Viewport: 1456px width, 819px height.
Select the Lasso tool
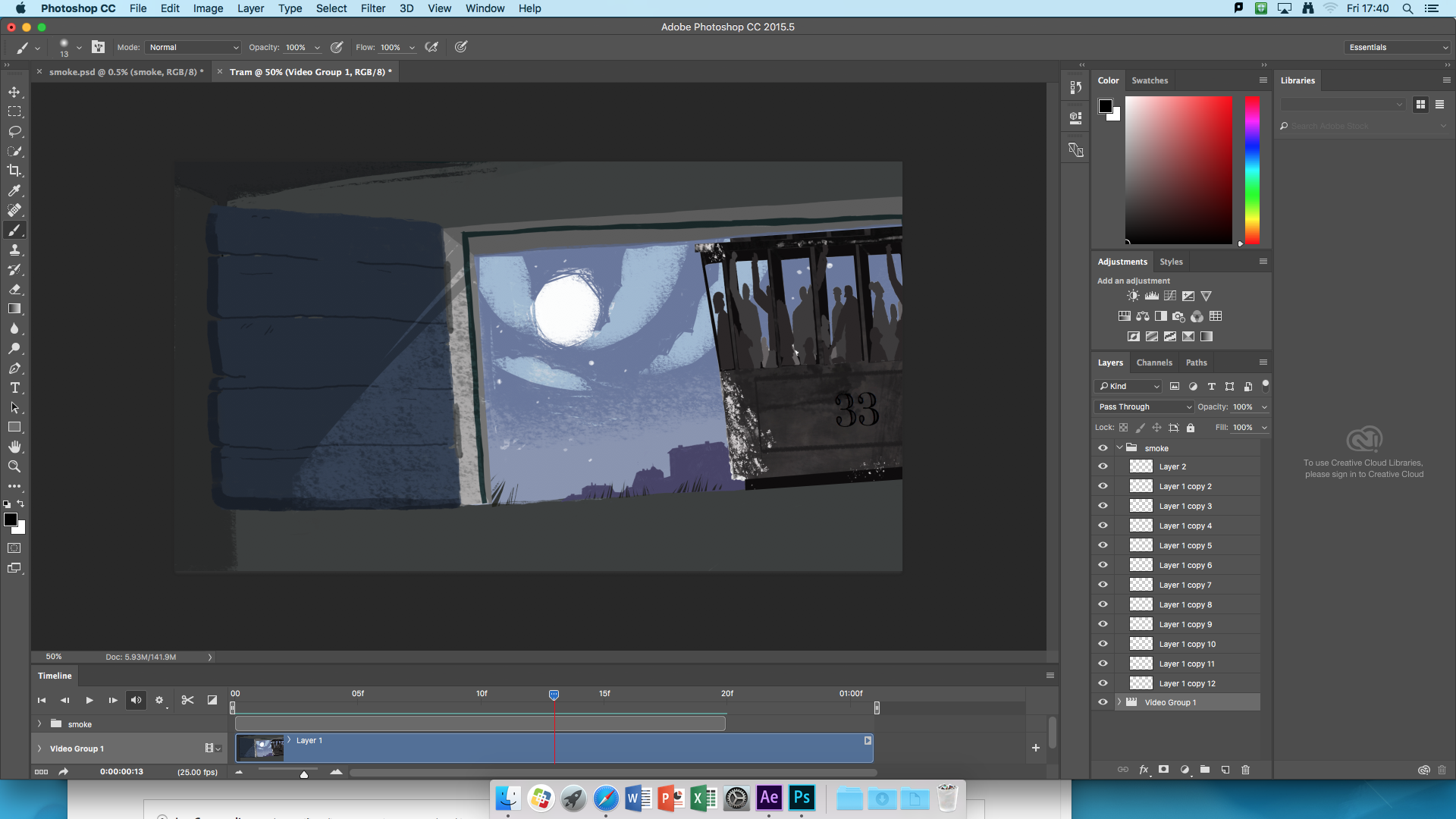coord(14,131)
